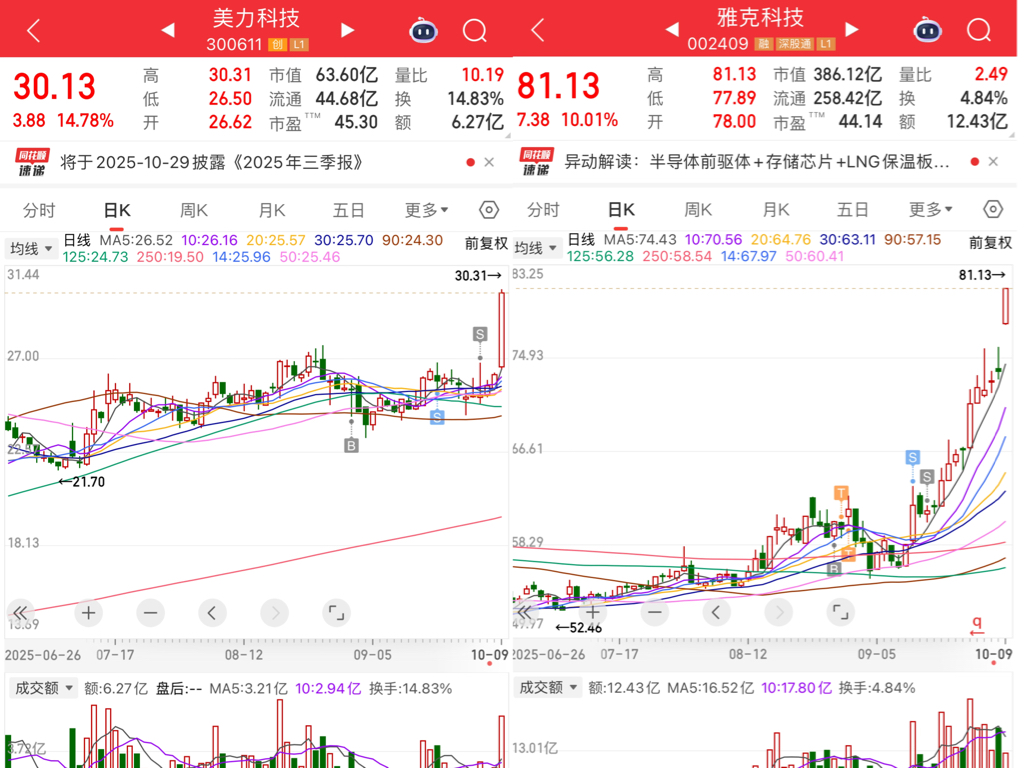The image size is (1025, 768).
Task: Select B marker on 美力科技 chart
Action: 351,446
